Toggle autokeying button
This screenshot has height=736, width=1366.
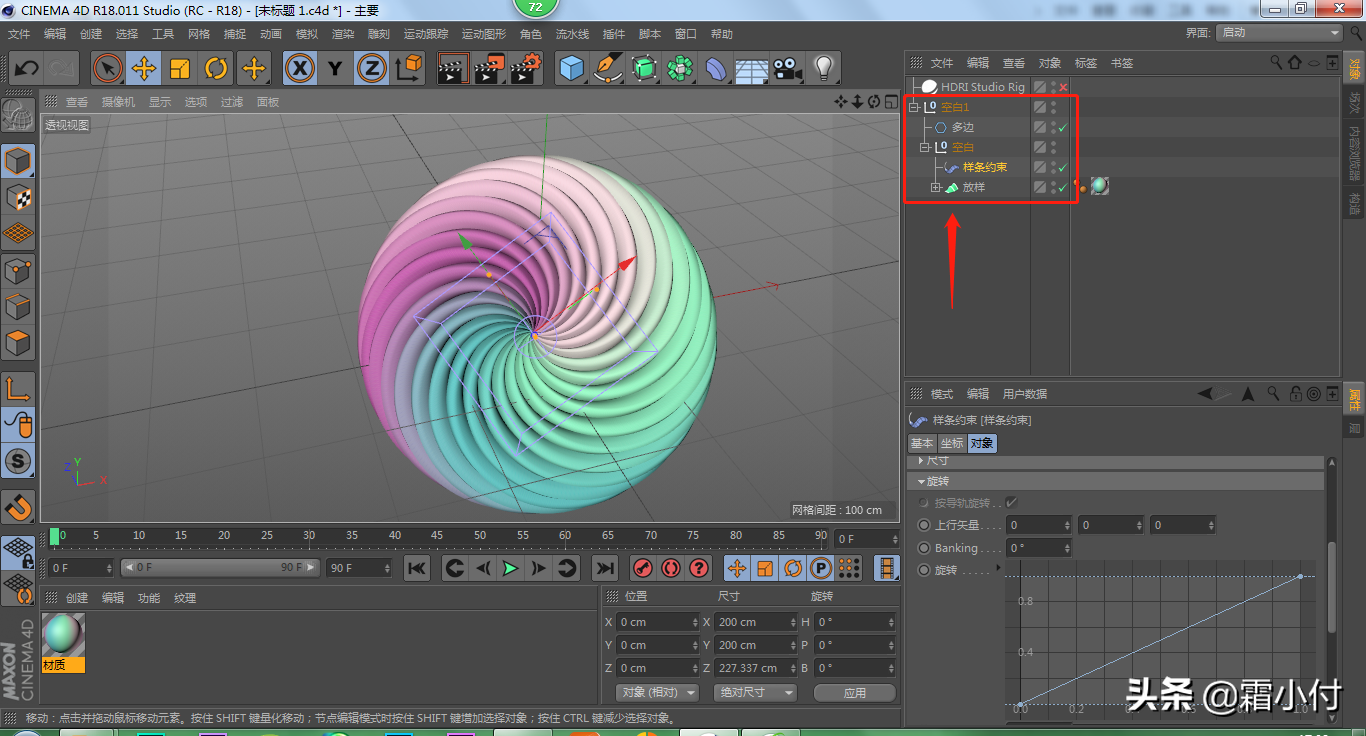coord(671,568)
